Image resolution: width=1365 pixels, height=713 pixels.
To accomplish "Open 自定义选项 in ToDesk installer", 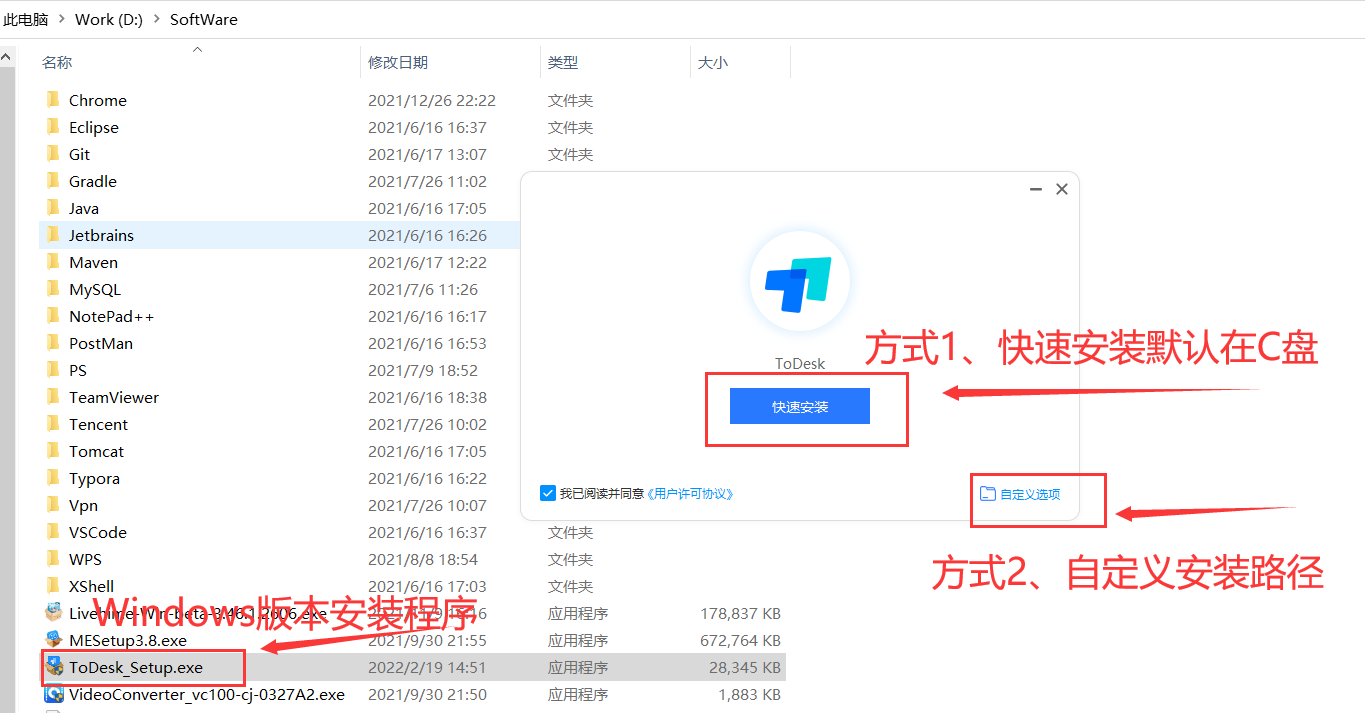I will tap(1030, 494).
